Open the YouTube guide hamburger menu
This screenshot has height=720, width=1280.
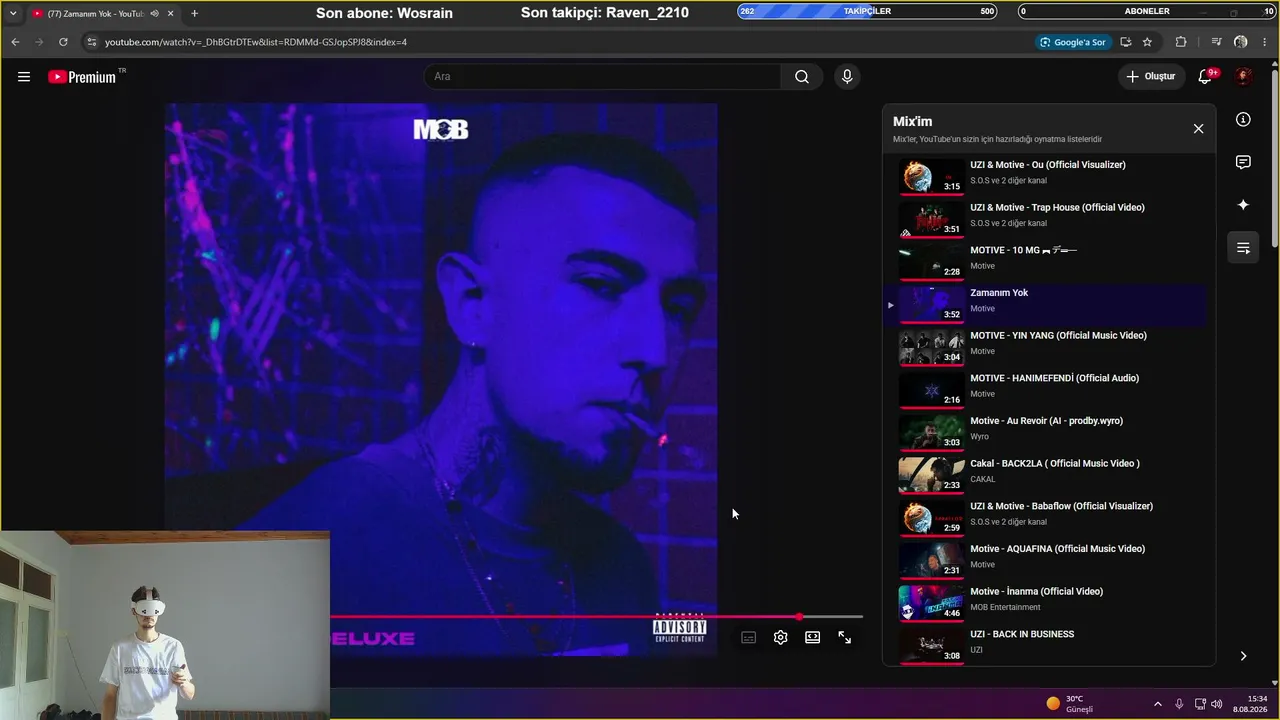[x=24, y=77]
